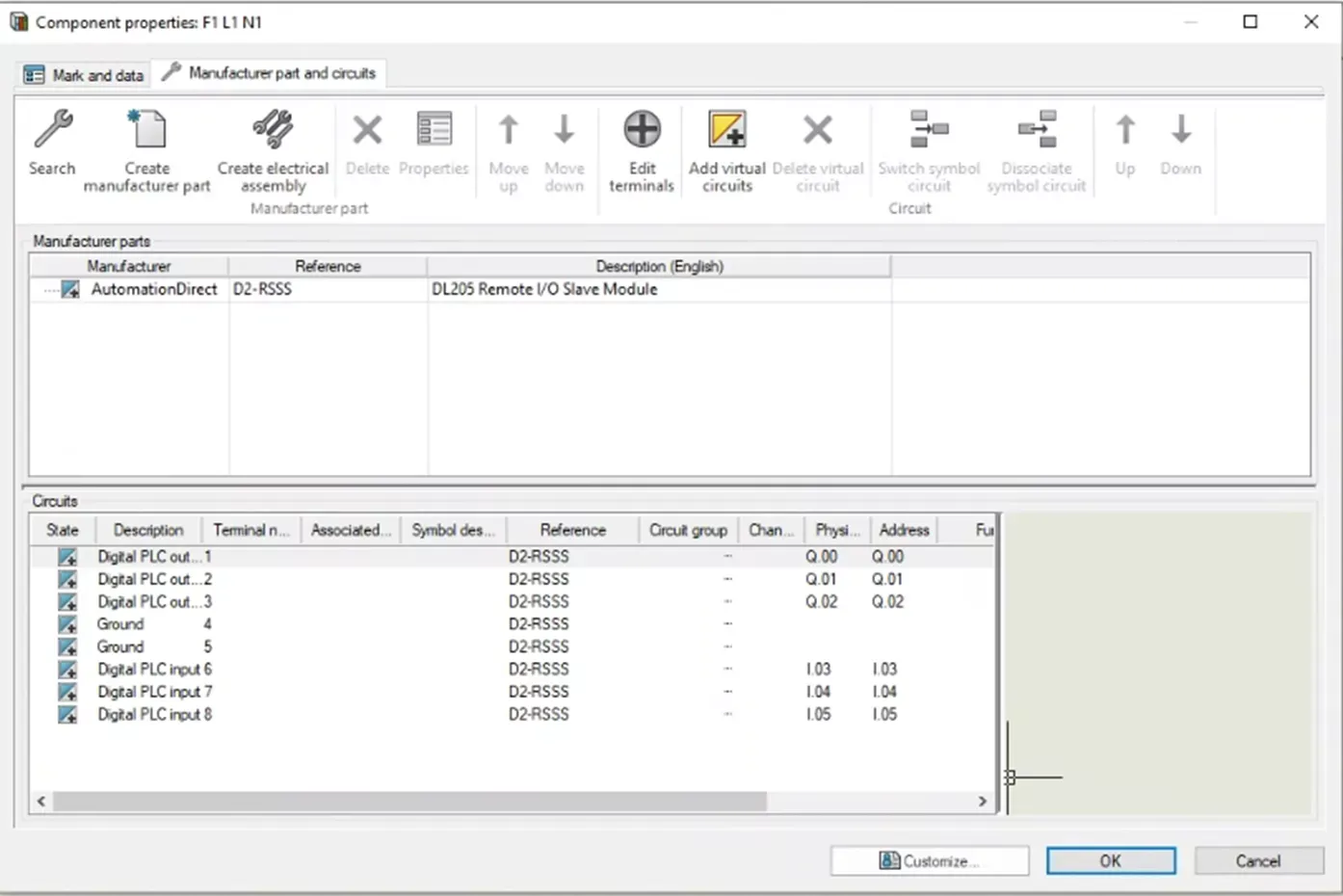
Task: Click state icon of PLC input 6
Action: tap(67, 670)
